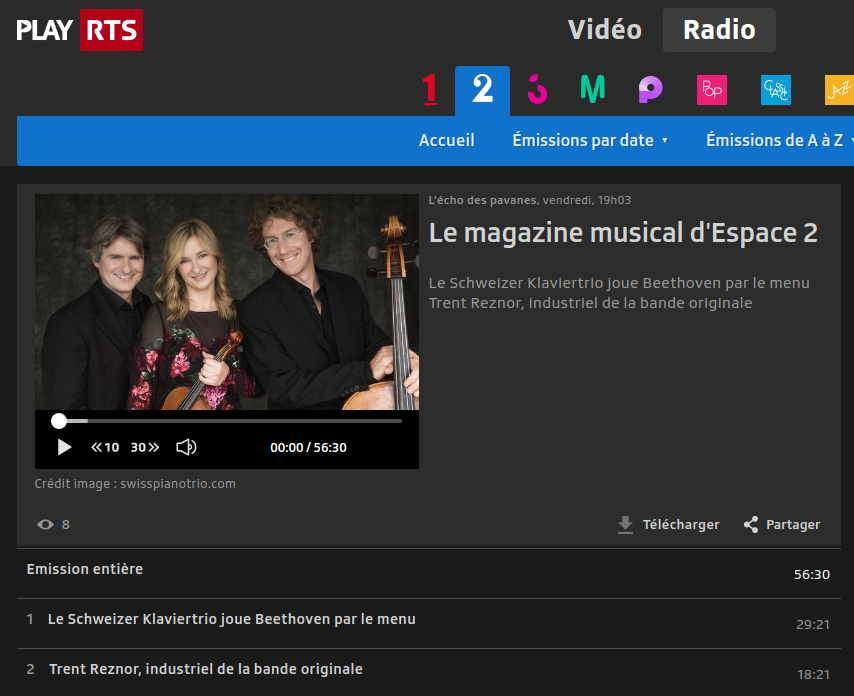The image size is (854, 696).
Task: Open the Partager share button
Action: coord(782,524)
